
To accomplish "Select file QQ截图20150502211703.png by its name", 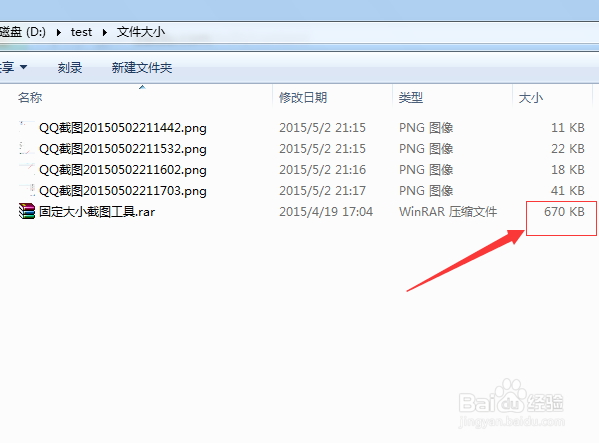I will (x=123, y=191).
